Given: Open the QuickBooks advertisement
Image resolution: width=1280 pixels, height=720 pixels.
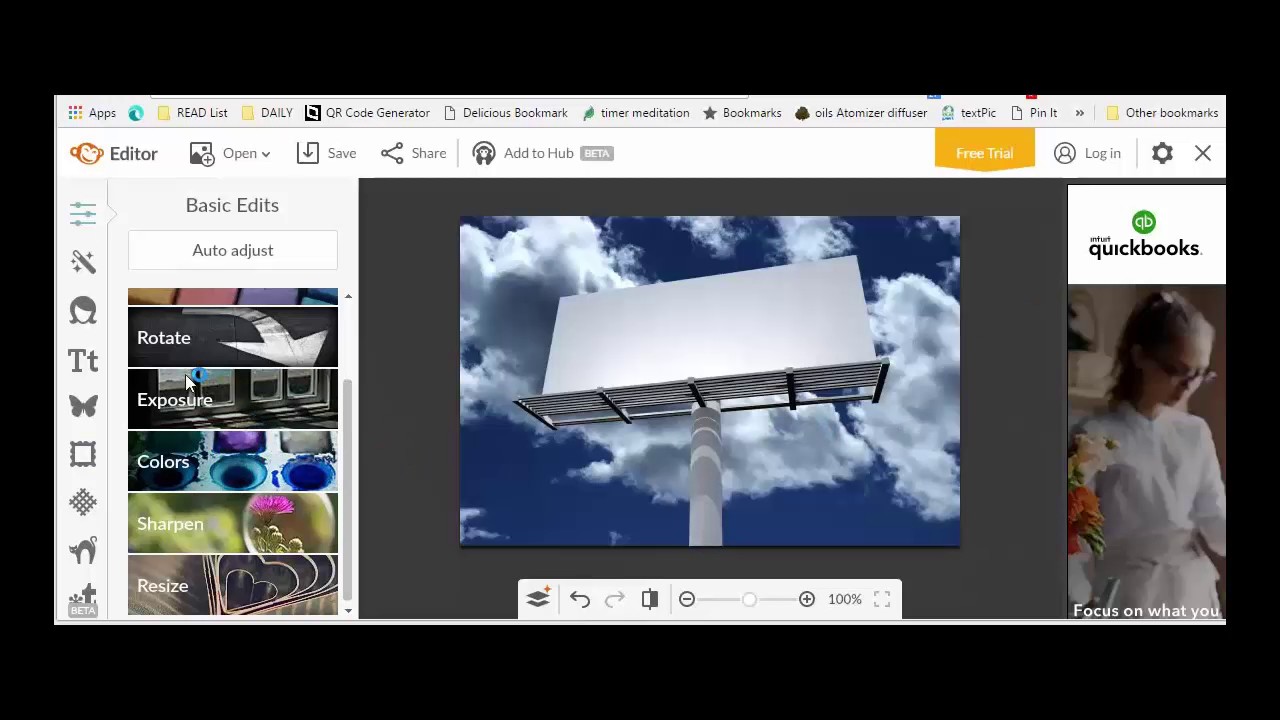Looking at the screenshot, I should click(x=1146, y=402).
